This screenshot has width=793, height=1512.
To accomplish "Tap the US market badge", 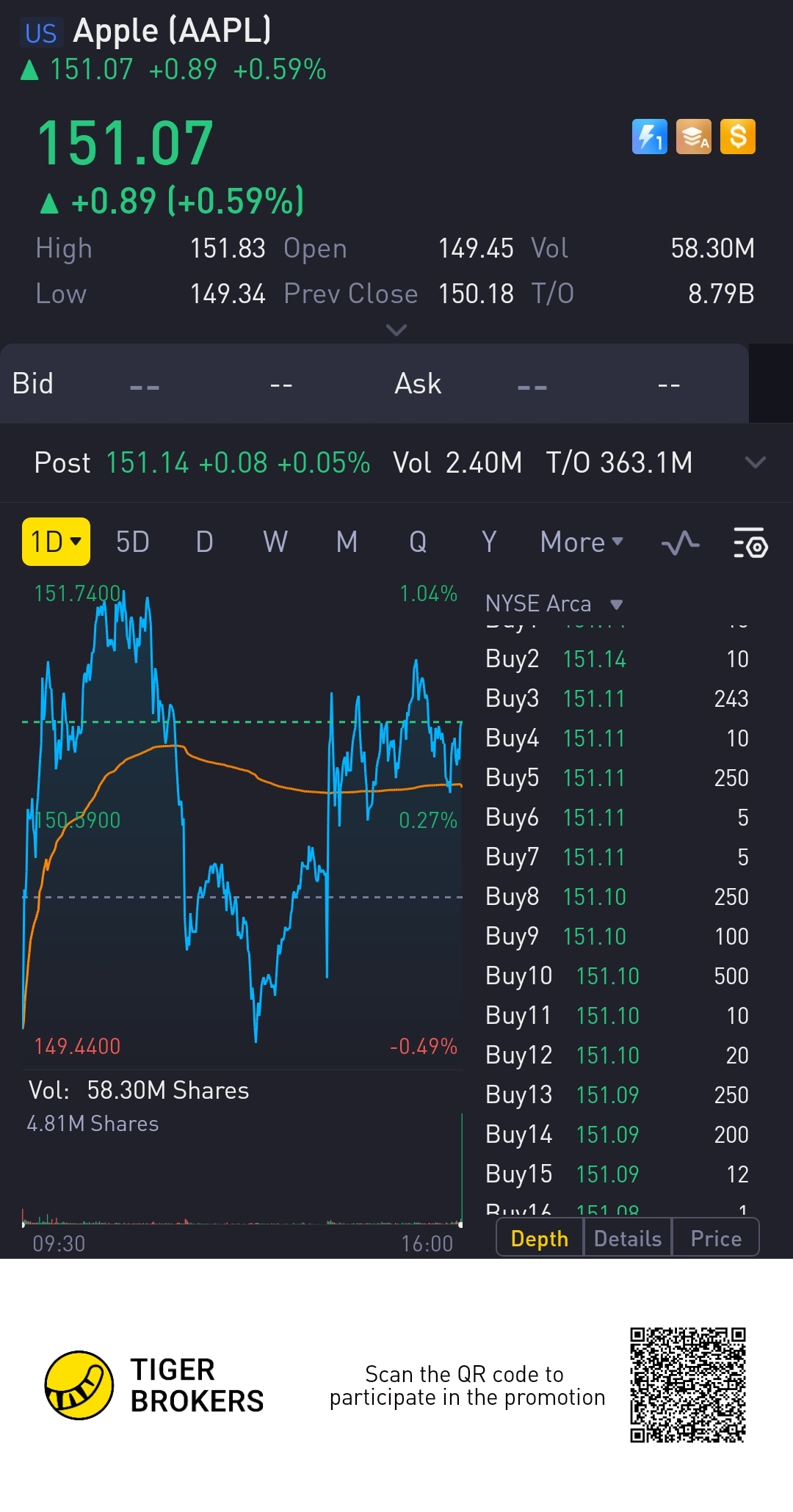I will pos(40,33).
